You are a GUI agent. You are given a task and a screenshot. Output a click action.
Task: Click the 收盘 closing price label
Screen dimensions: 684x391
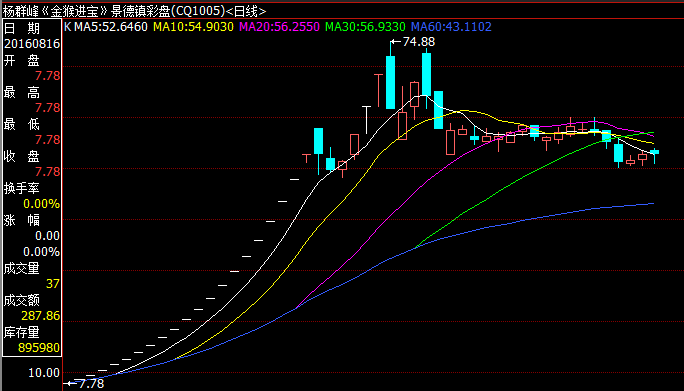pyautogui.click(x=22, y=156)
